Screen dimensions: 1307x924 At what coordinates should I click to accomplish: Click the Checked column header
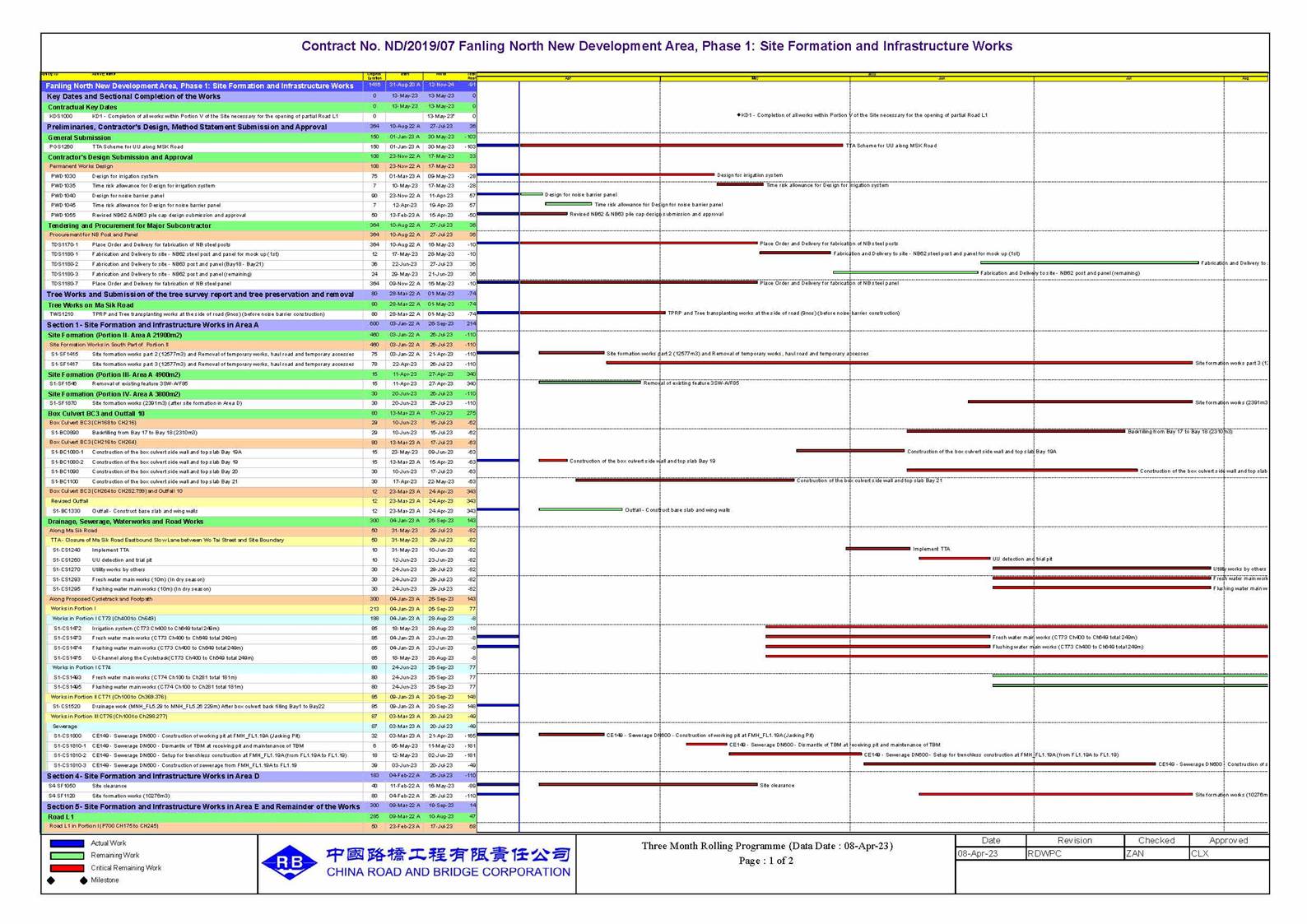(1156, 840)
